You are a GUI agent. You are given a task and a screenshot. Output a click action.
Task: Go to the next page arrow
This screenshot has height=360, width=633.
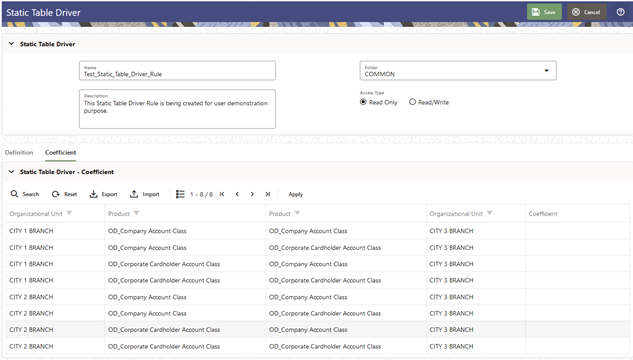252,194
